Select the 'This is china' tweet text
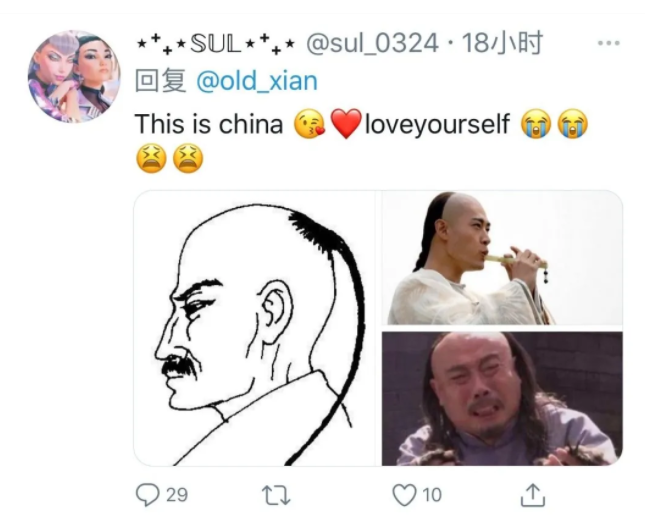Viewport: 645px width, 519px height. [209, 124]
